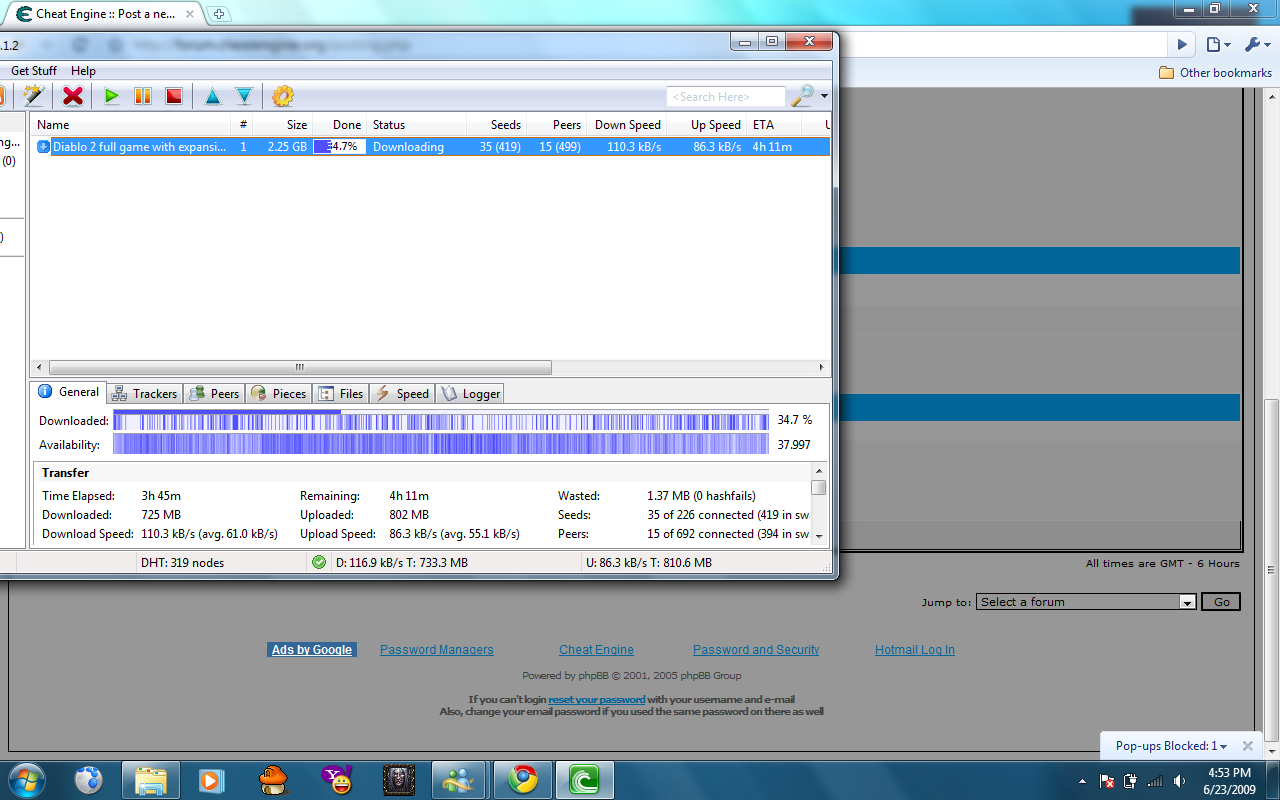Switch to the Speed tab
The width and height of the screenshot is (1280, 800).
coord(402,393)
